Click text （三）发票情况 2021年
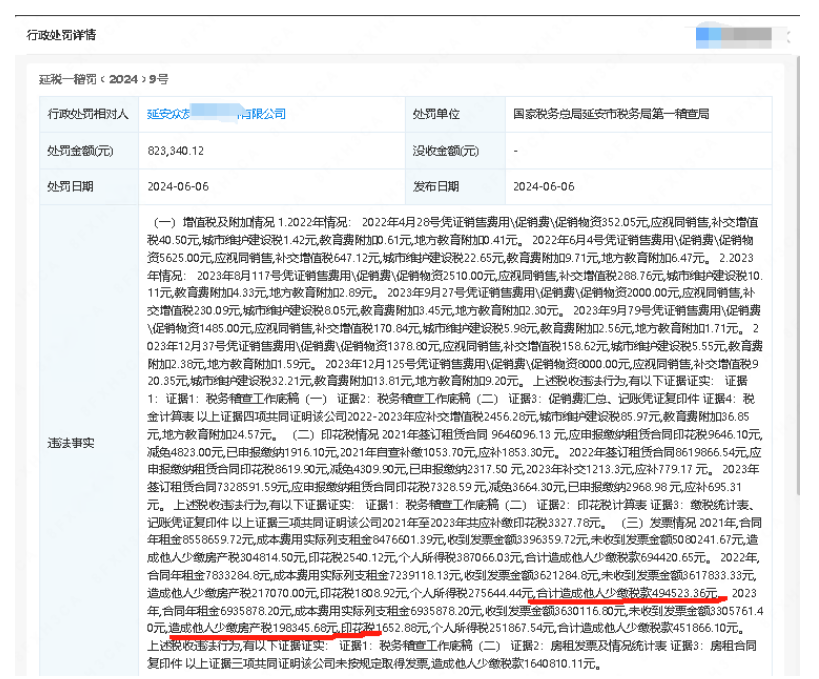Image resolution: width=819 pixels, height=679 pixels. (x=676, y=522)
